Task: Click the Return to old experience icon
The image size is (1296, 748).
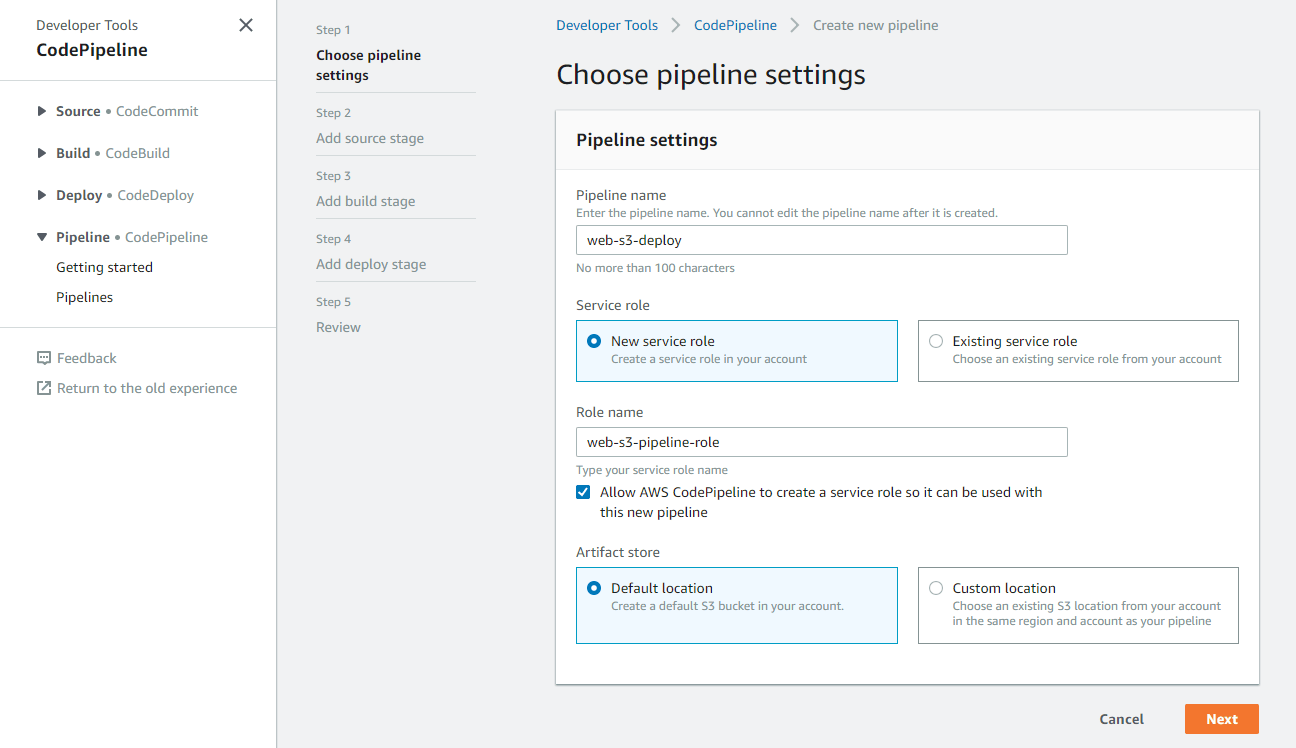Action: [43, 388]
